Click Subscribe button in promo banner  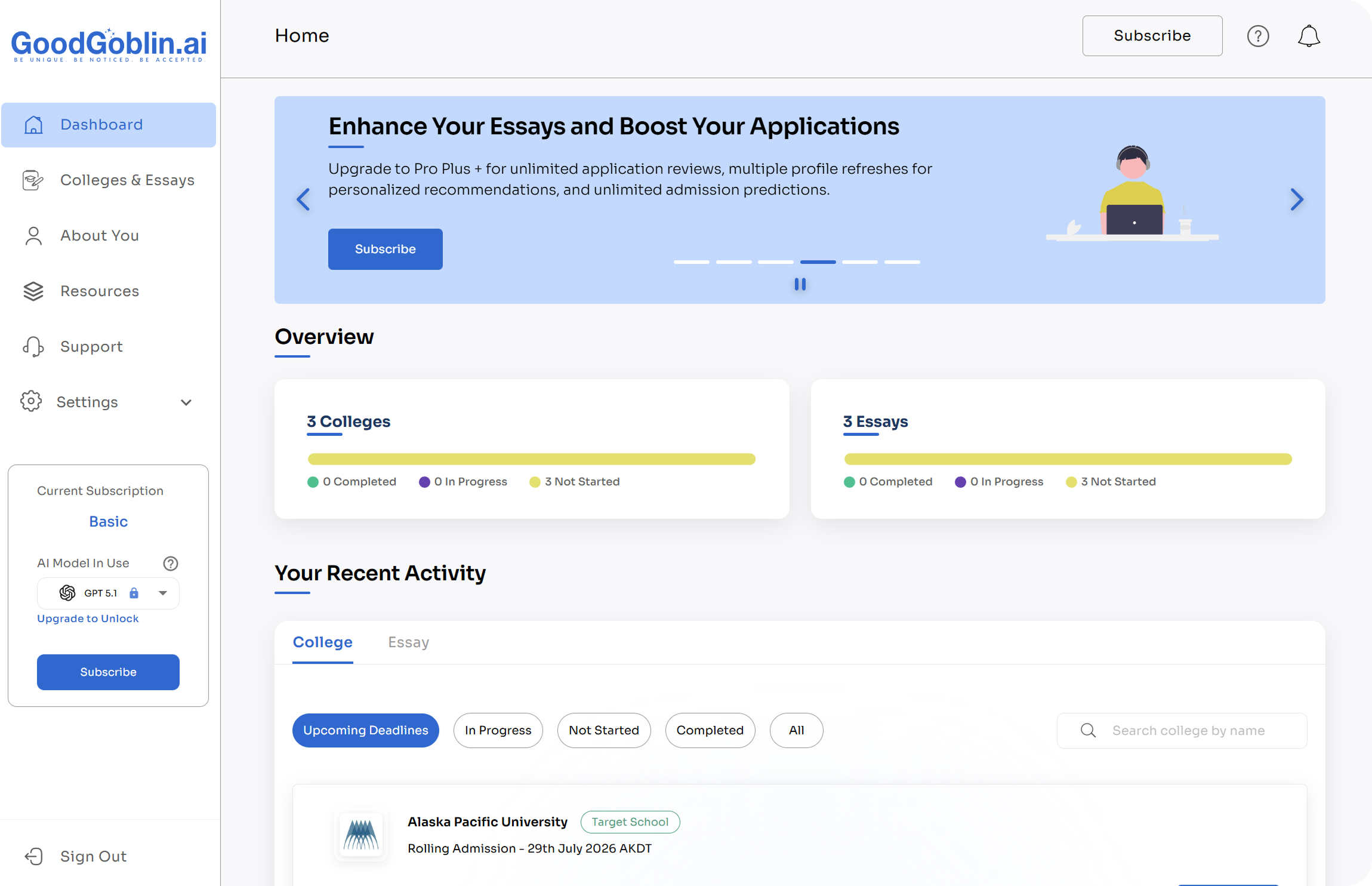385,249
